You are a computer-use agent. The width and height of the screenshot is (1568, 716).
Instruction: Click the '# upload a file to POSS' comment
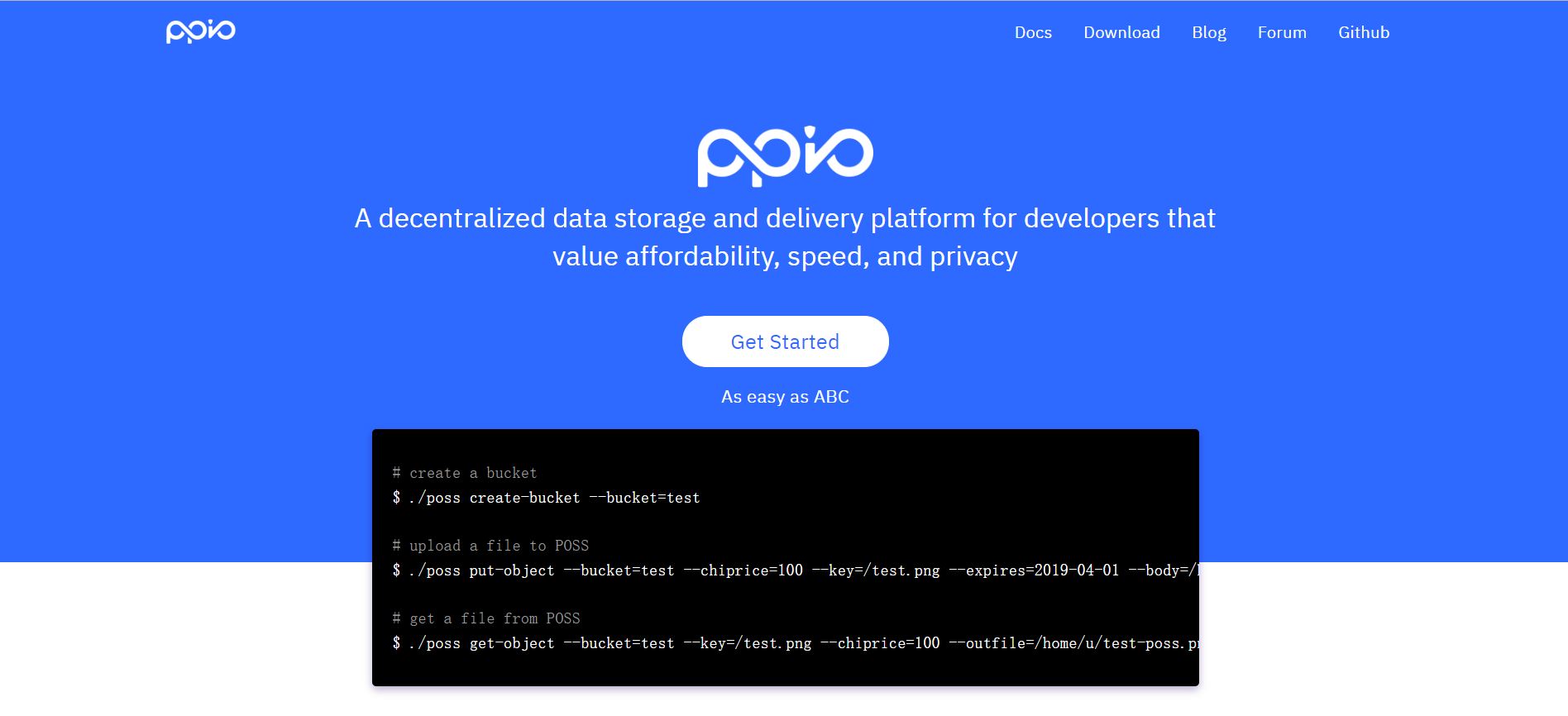click(x=490, y=546)
